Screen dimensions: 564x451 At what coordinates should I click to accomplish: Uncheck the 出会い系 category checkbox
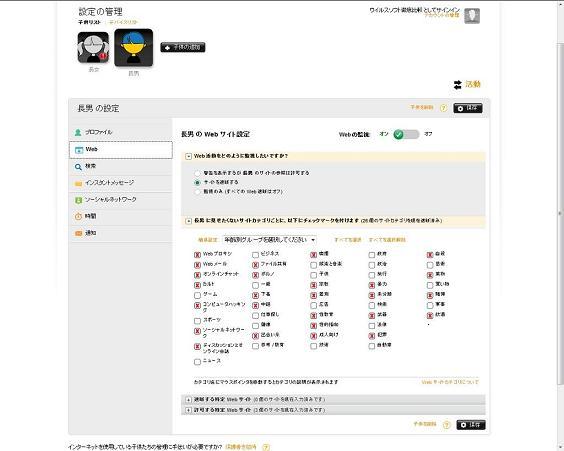coord(255,336)
